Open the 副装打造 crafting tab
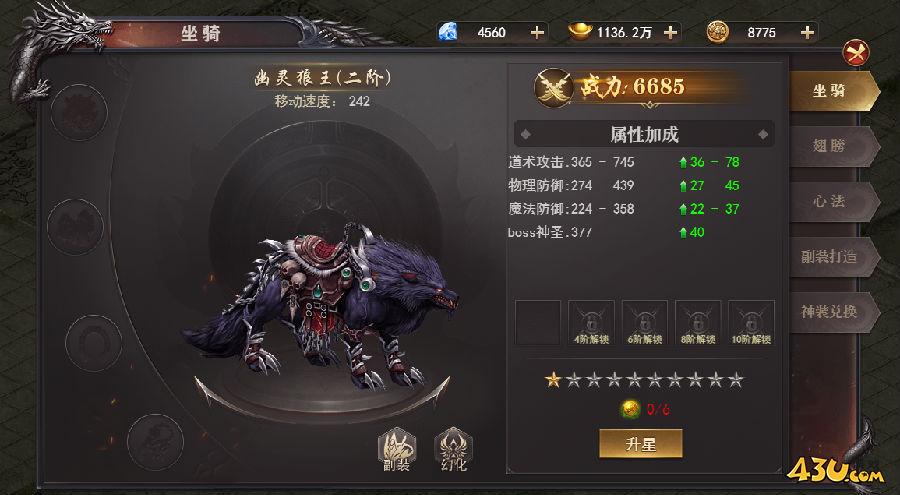900x495 pixels. 833,257
